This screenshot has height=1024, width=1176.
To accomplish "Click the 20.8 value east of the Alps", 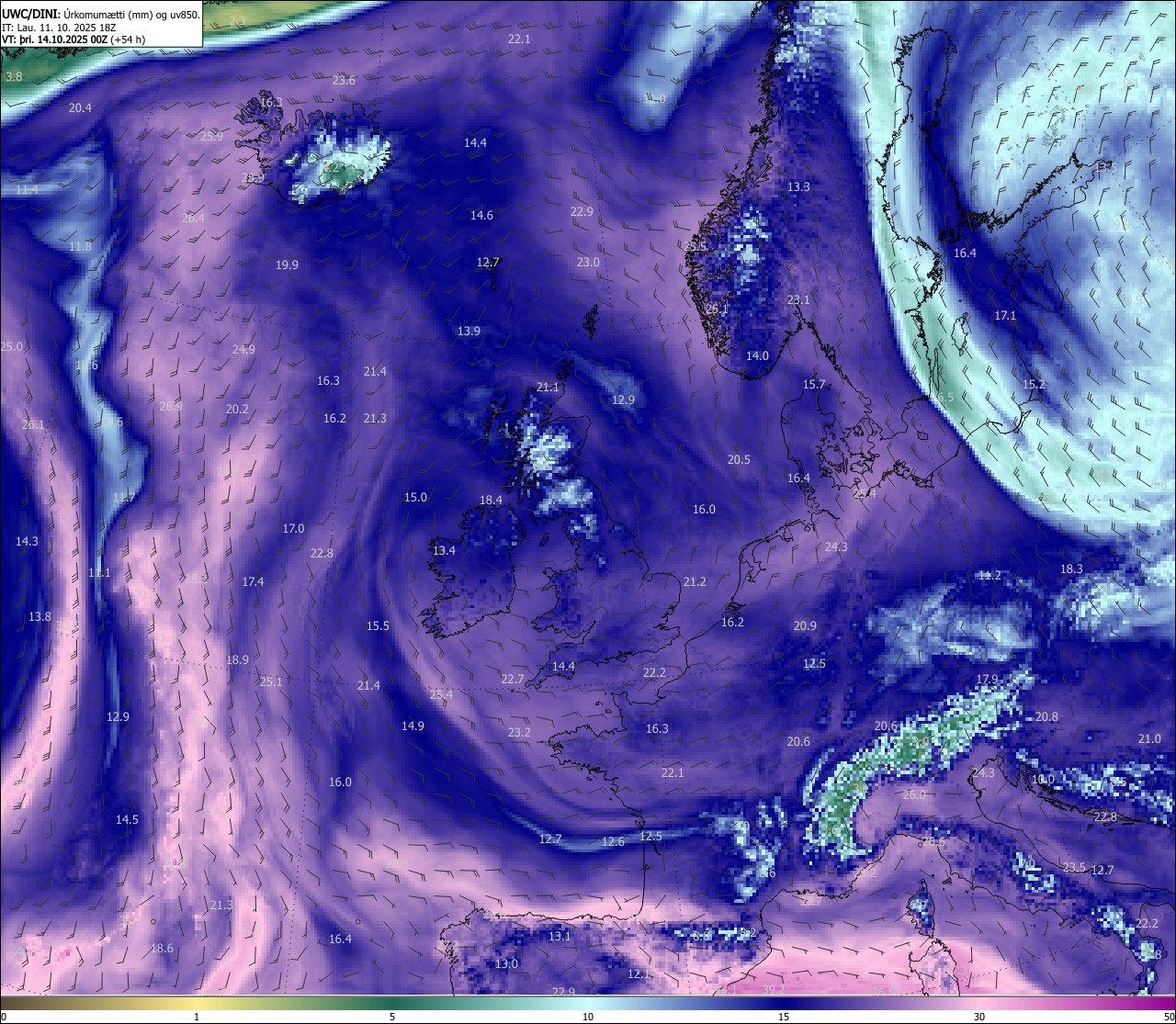I will (x=1046, y=717).
